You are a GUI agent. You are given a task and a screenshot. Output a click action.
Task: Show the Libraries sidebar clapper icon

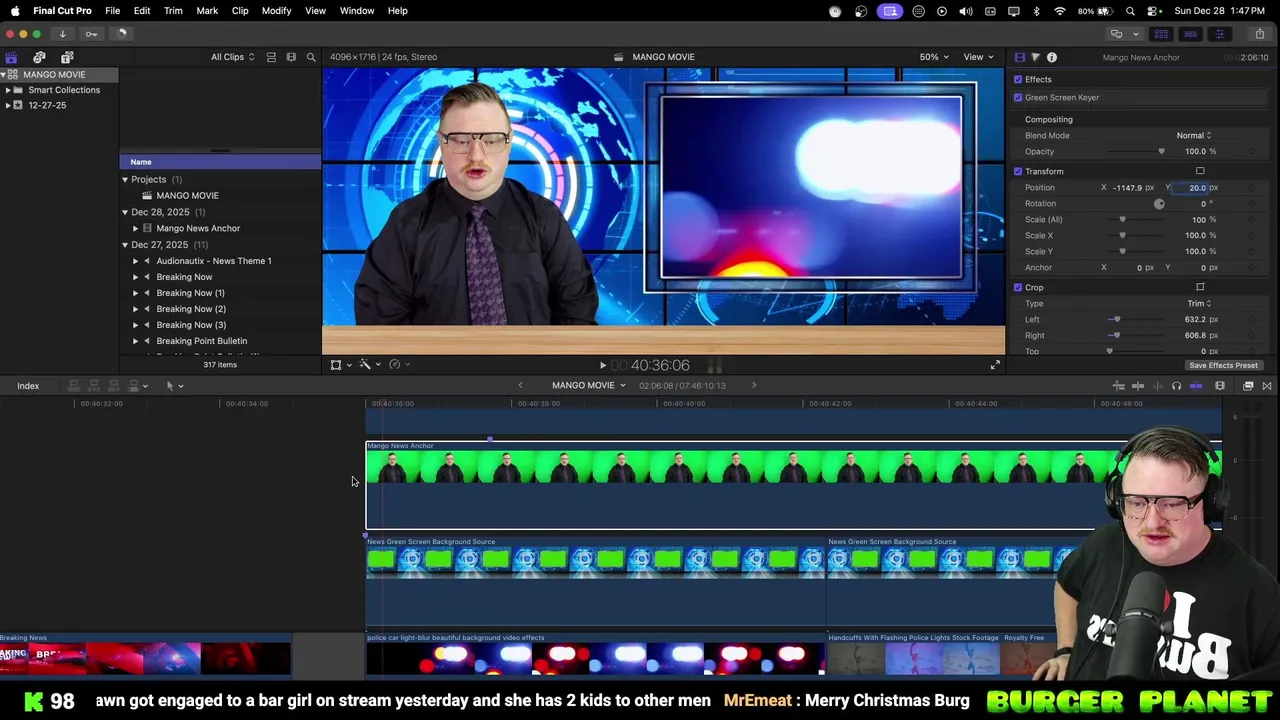(11, 57)
